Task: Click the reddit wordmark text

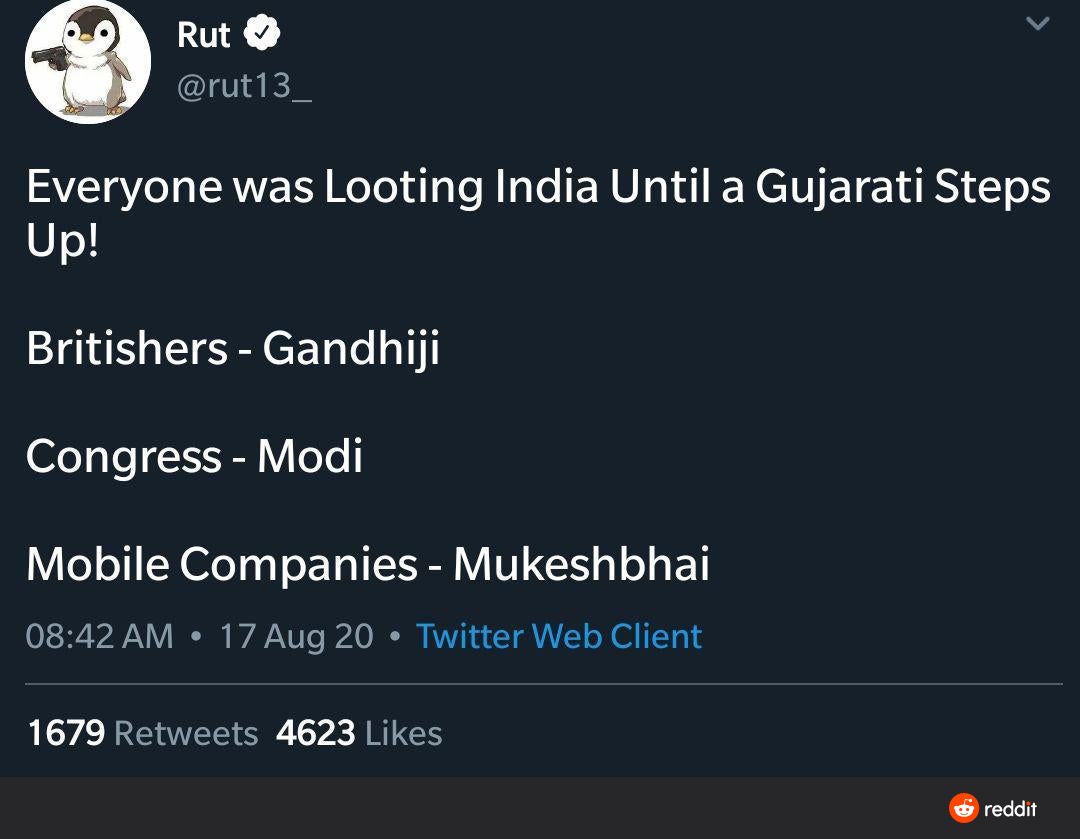Action: coord(1010,808)
